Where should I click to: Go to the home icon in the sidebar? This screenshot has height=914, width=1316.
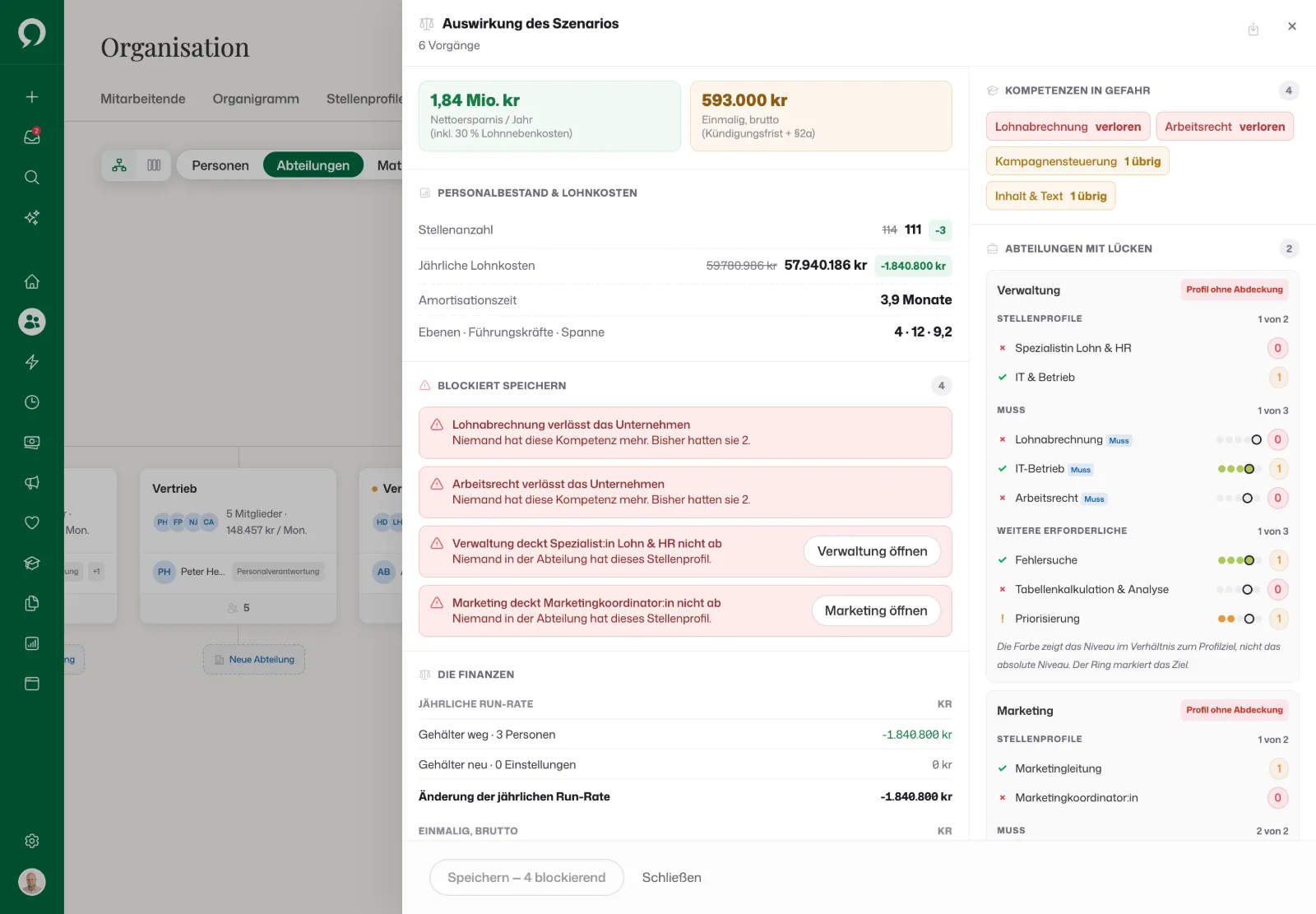coord(32,281)
